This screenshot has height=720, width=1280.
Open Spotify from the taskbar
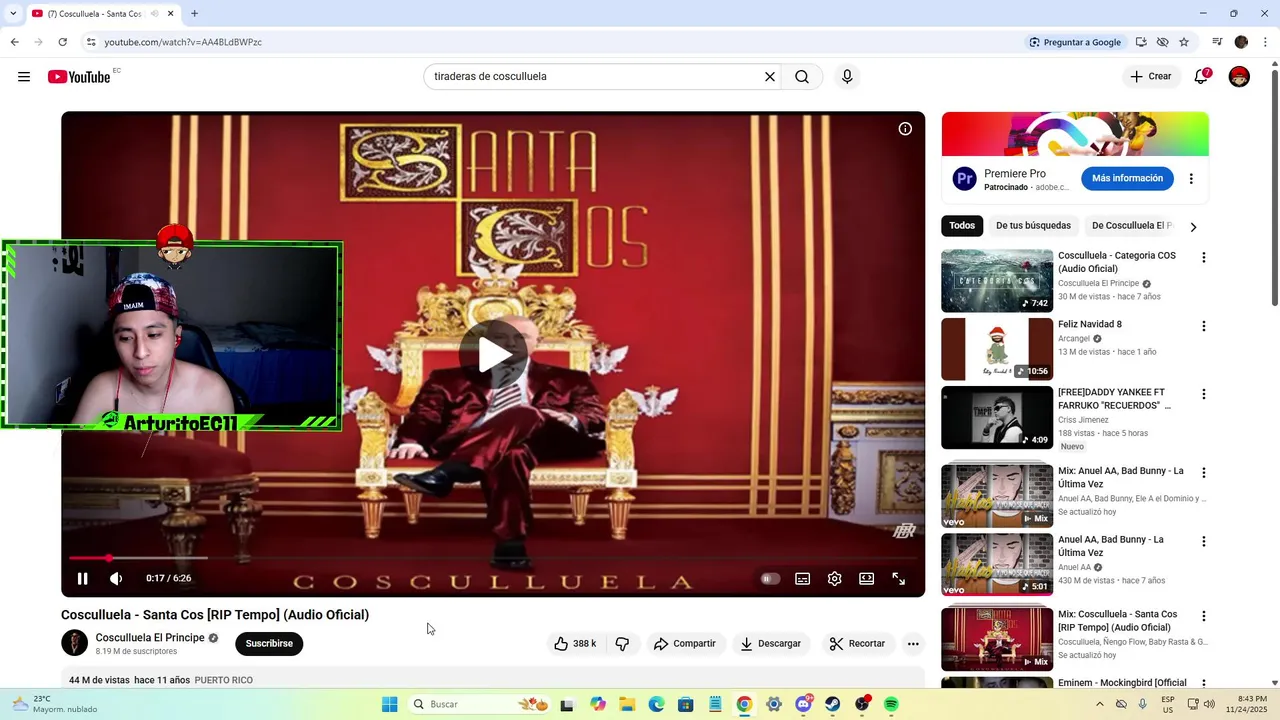[891, 704]
